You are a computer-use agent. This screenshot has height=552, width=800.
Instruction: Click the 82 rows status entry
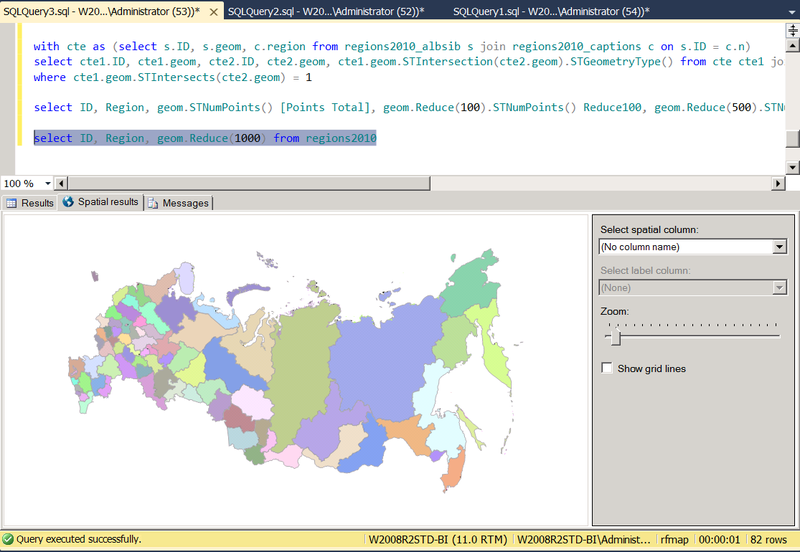(x=768, y=539)
